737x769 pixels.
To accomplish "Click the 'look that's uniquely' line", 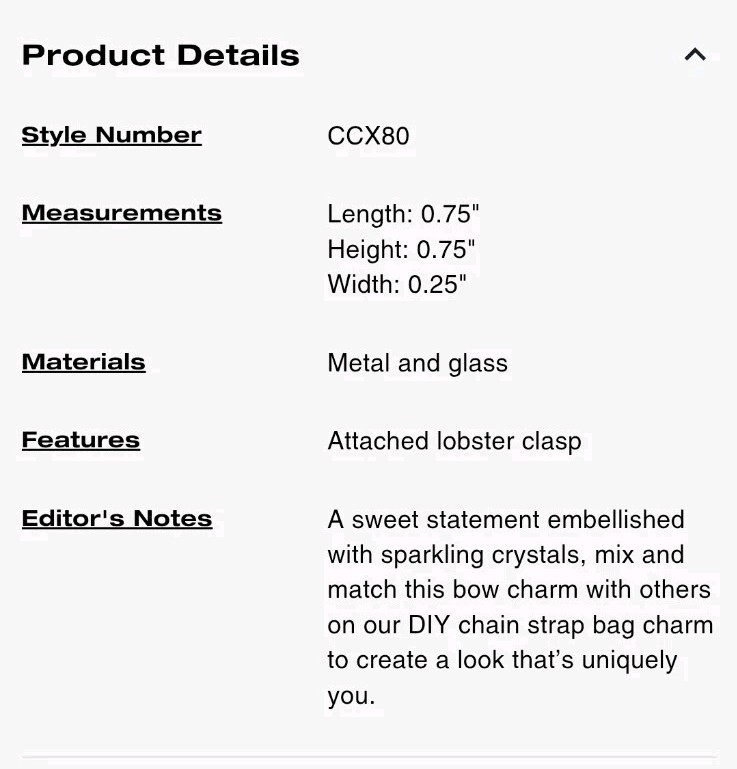I will click(x=502, y=660).
